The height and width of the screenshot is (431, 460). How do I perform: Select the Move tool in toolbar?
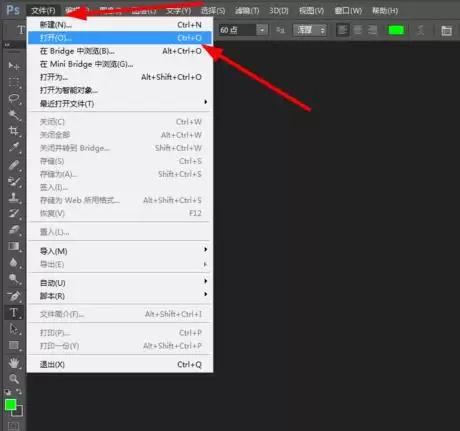pos(14,65)
